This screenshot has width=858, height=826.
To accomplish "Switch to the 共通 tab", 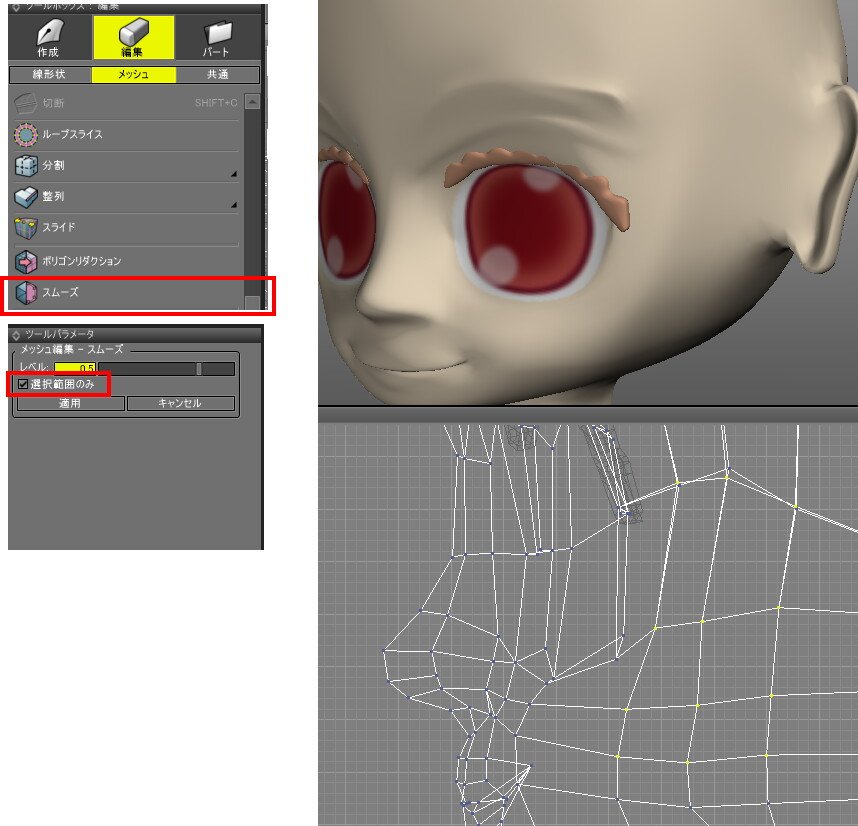I will tap(218, 74).
